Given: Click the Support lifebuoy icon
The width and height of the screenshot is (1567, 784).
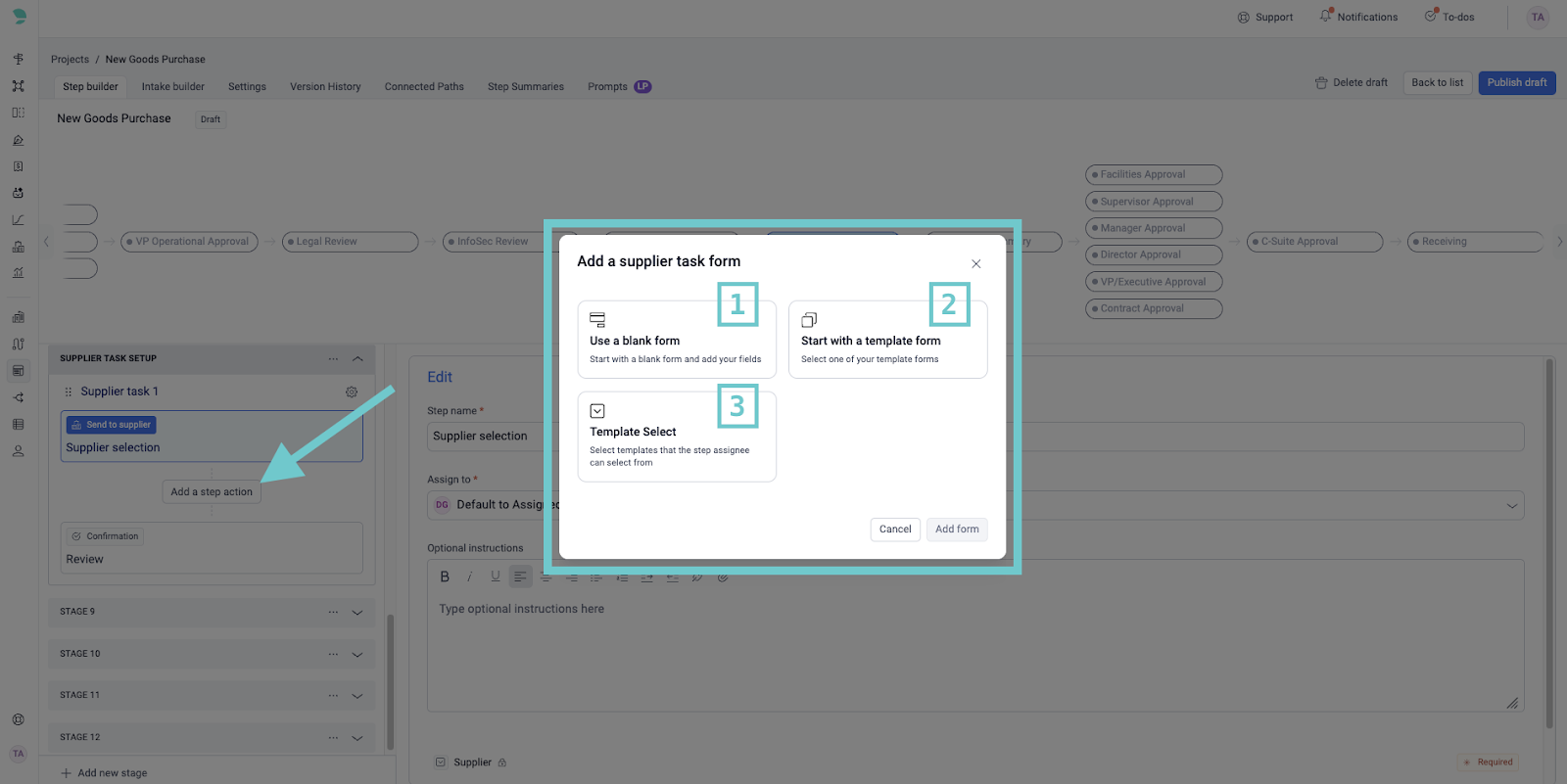Looking at the screenshot, I should [x=1244, y=18].
